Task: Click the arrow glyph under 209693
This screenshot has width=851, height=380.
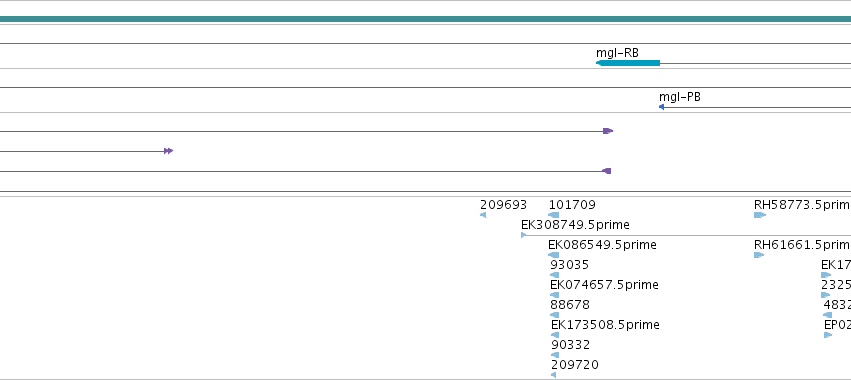Action: point(483,215)
